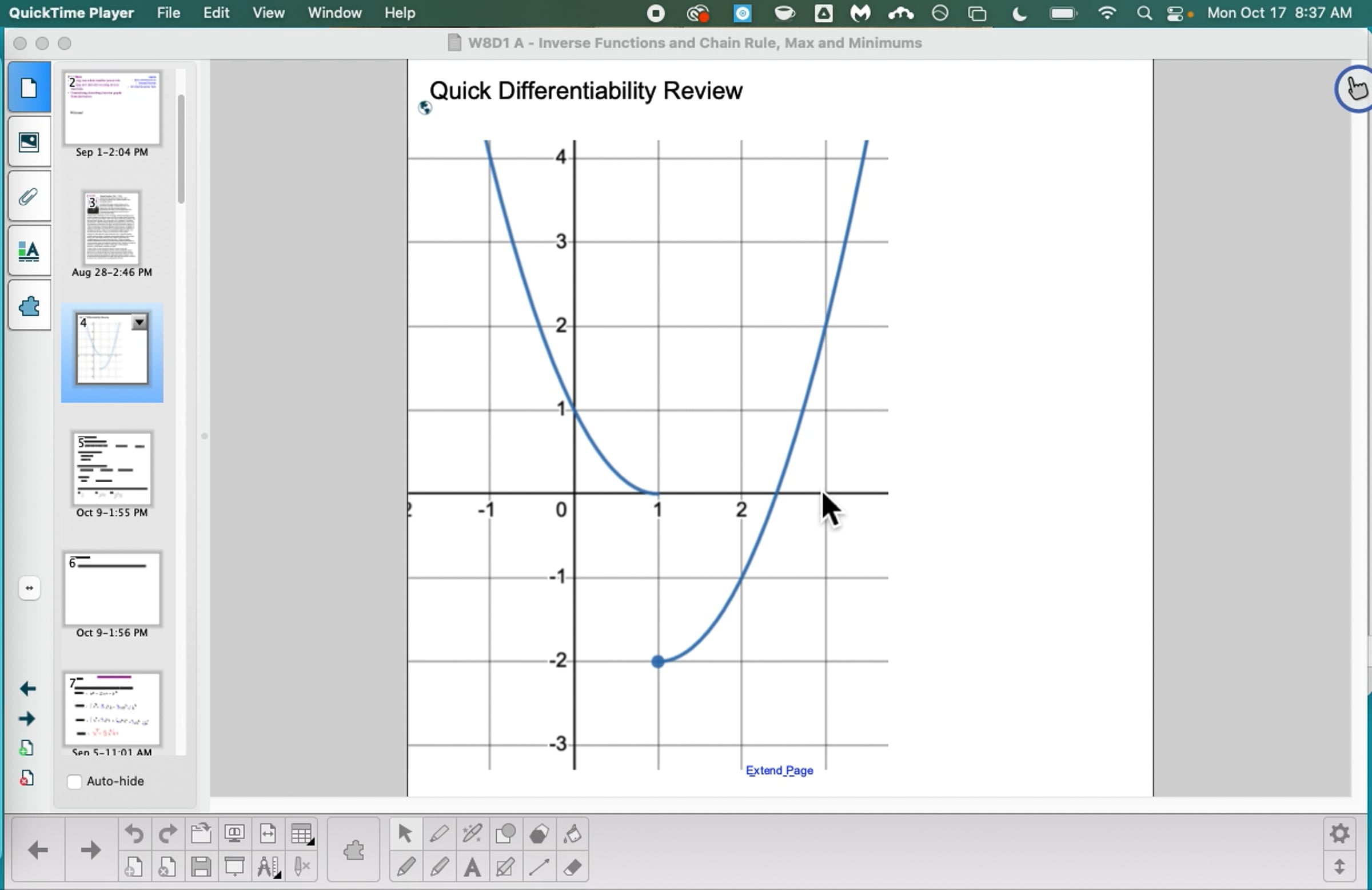Click the Extend Page link
Screen dimensions: 1372x890
click(x=779, y=770)
